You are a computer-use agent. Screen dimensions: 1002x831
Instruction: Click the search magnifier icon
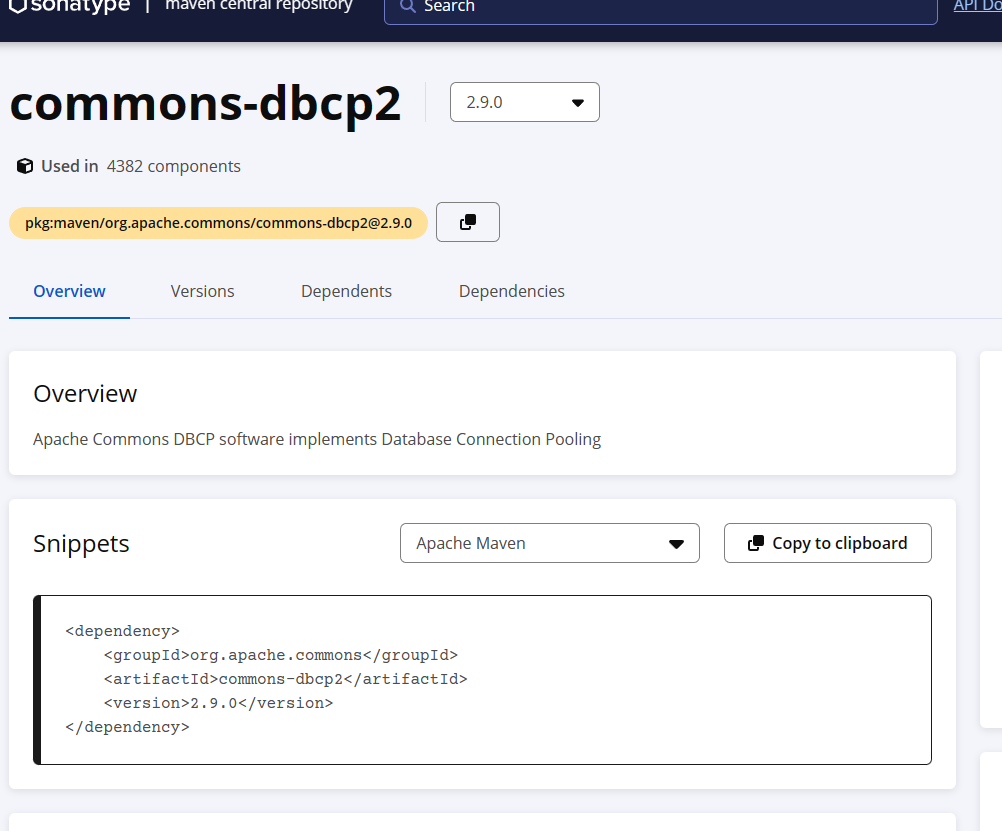coord(407,6)
